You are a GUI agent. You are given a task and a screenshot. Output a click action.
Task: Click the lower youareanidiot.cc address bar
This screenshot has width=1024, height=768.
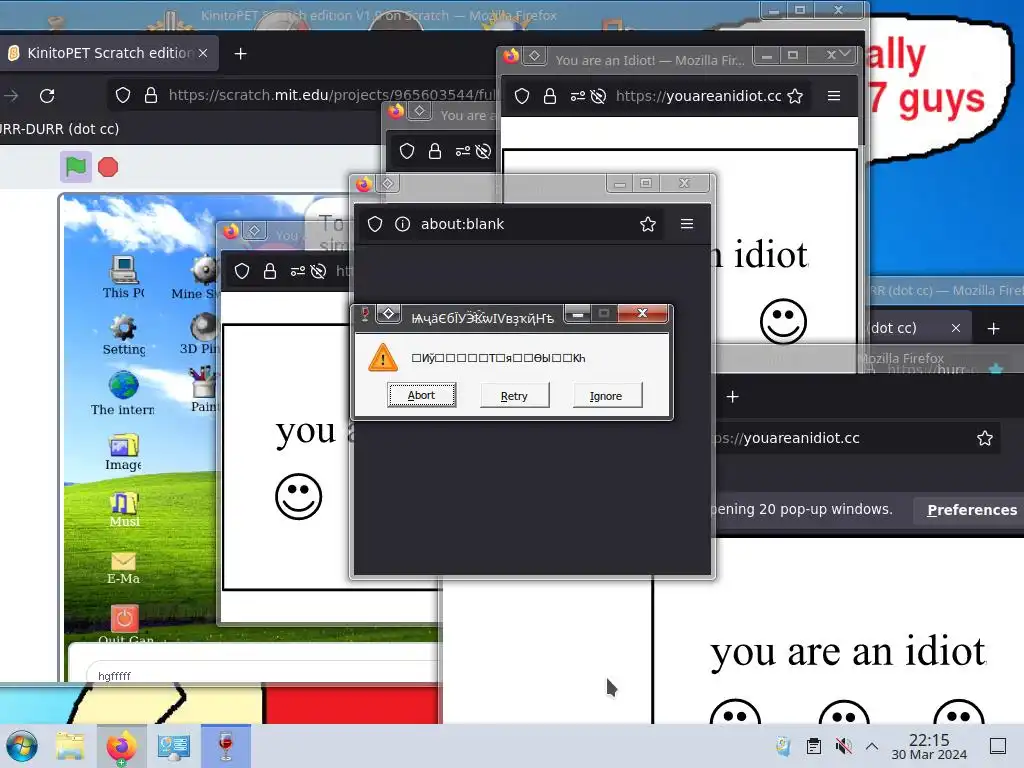(856, 438)
